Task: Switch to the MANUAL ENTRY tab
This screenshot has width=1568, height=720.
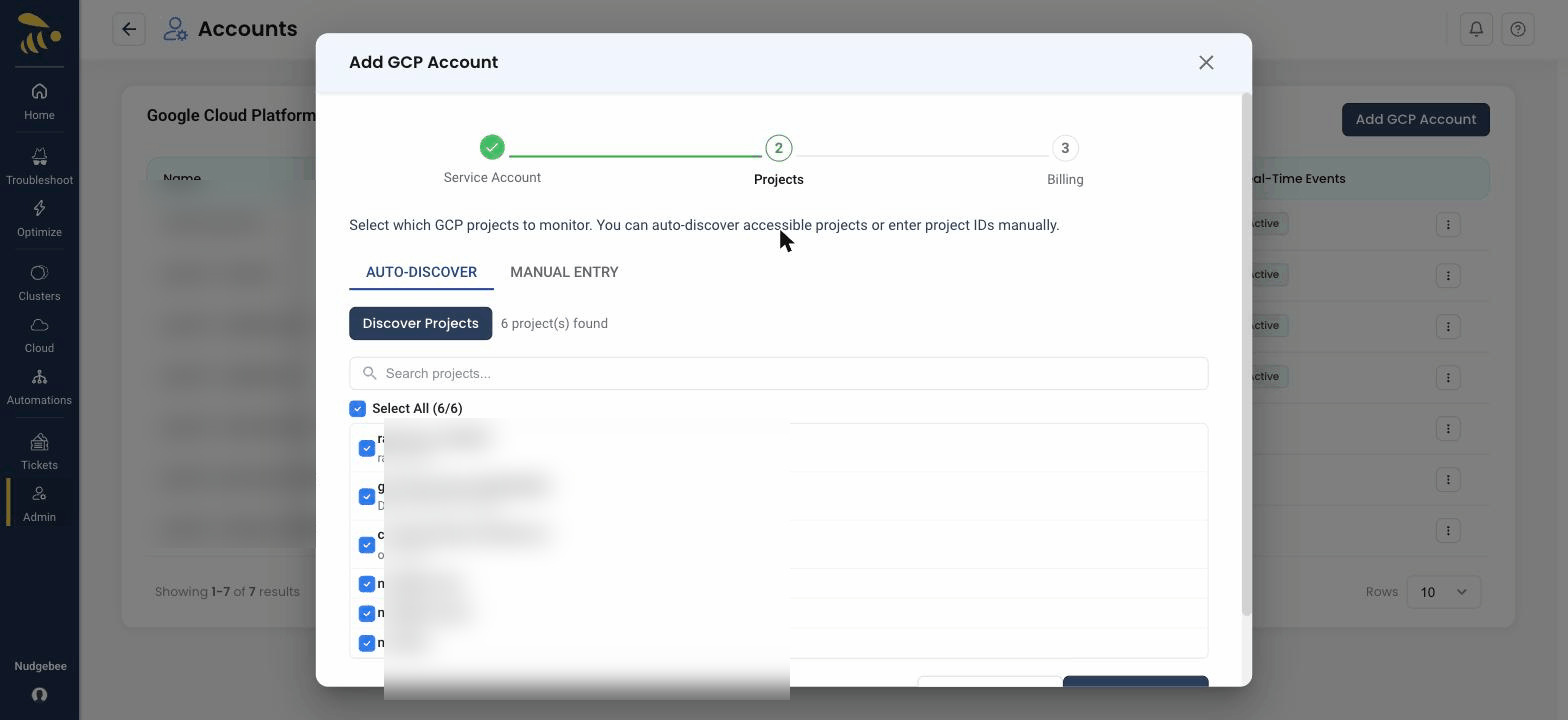Action: pyautogui.click(x=564, y=272)
